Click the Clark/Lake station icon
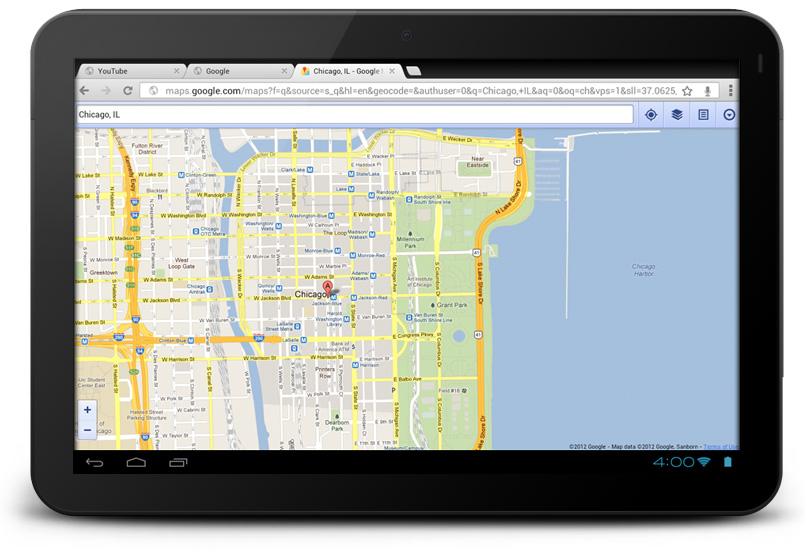Viewport: 805px width, 551px height. point(310,169)
